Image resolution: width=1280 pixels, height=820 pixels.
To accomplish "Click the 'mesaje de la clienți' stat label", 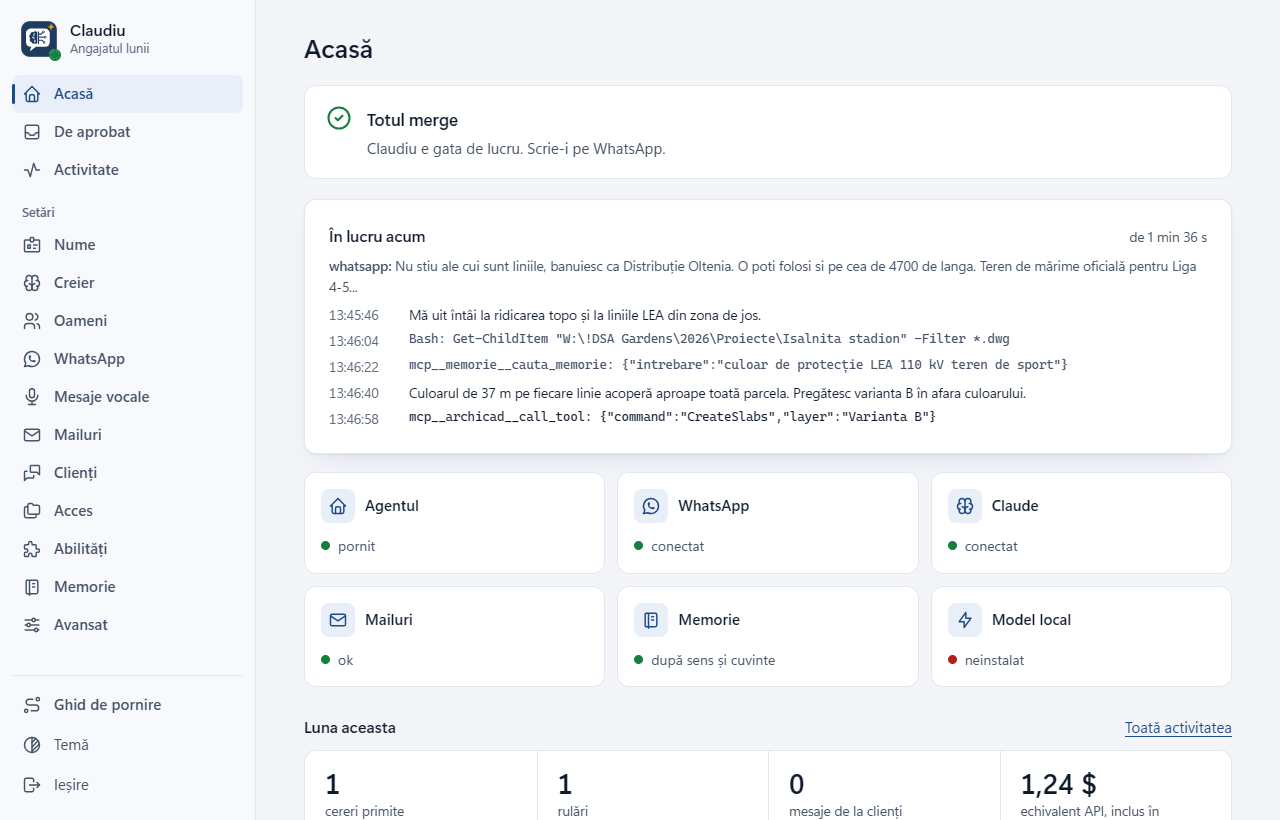I will click(x=846, y=811).
